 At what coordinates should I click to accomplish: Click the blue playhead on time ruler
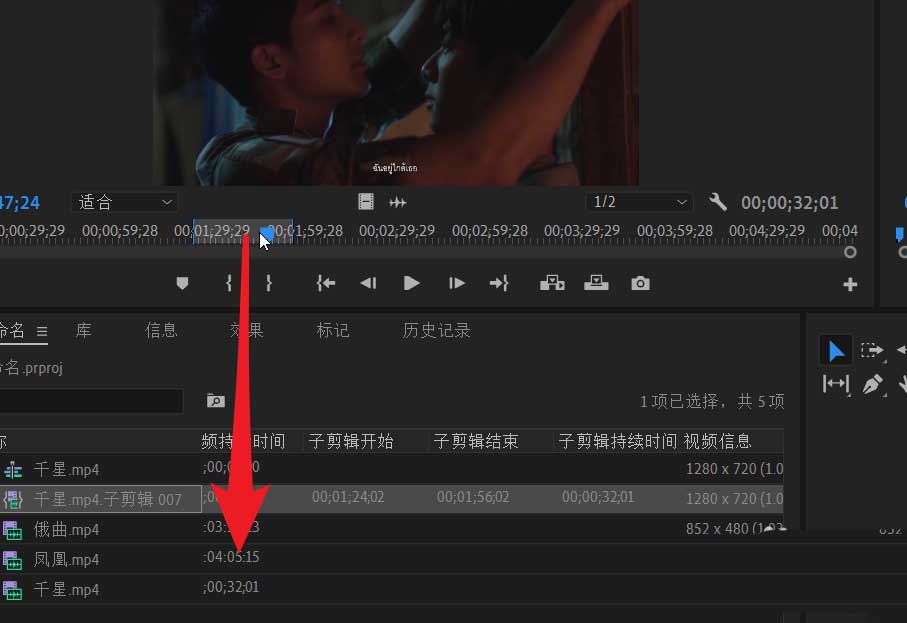pyautogui.click(x=267, y=234)
